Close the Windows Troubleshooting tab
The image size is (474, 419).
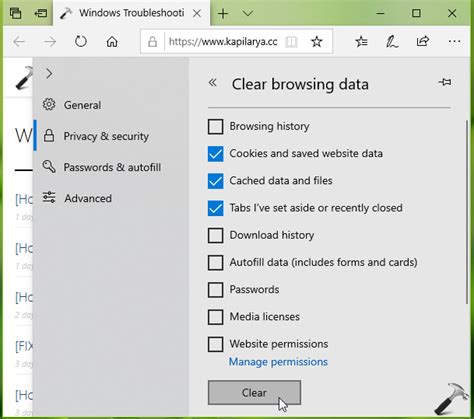point(197,13)
